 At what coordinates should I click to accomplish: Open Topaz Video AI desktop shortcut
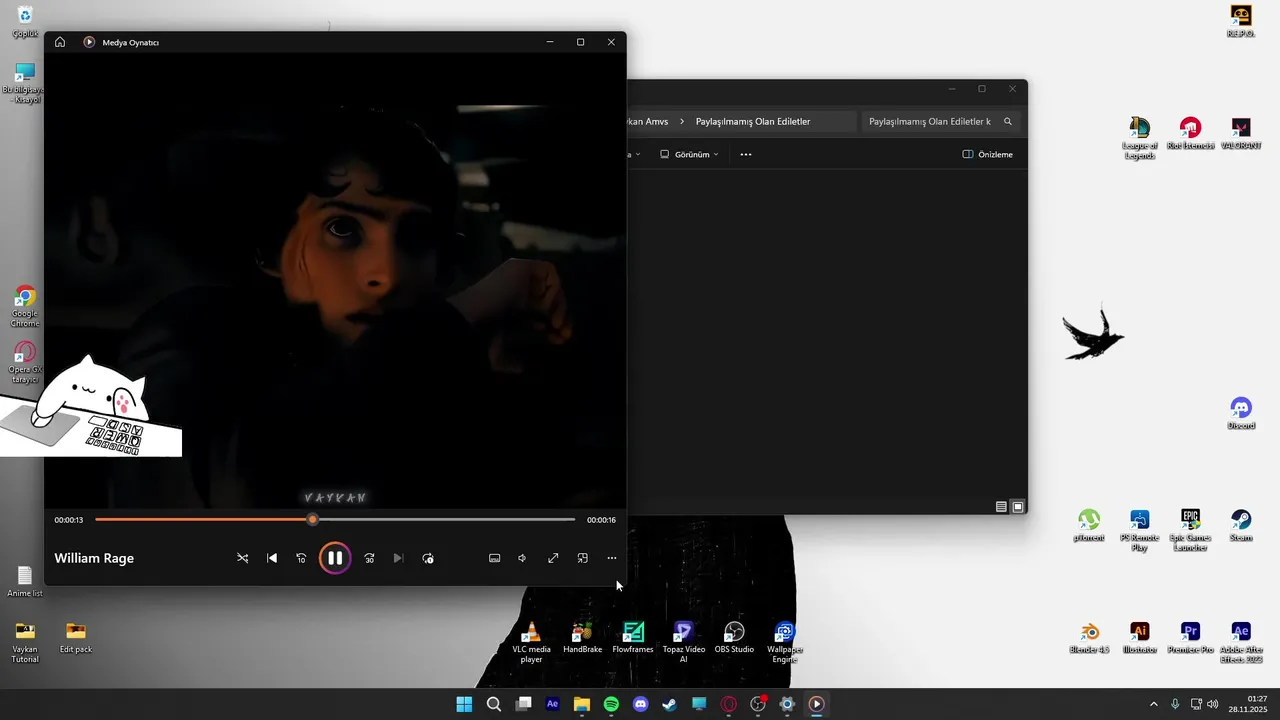coord(683,642)
